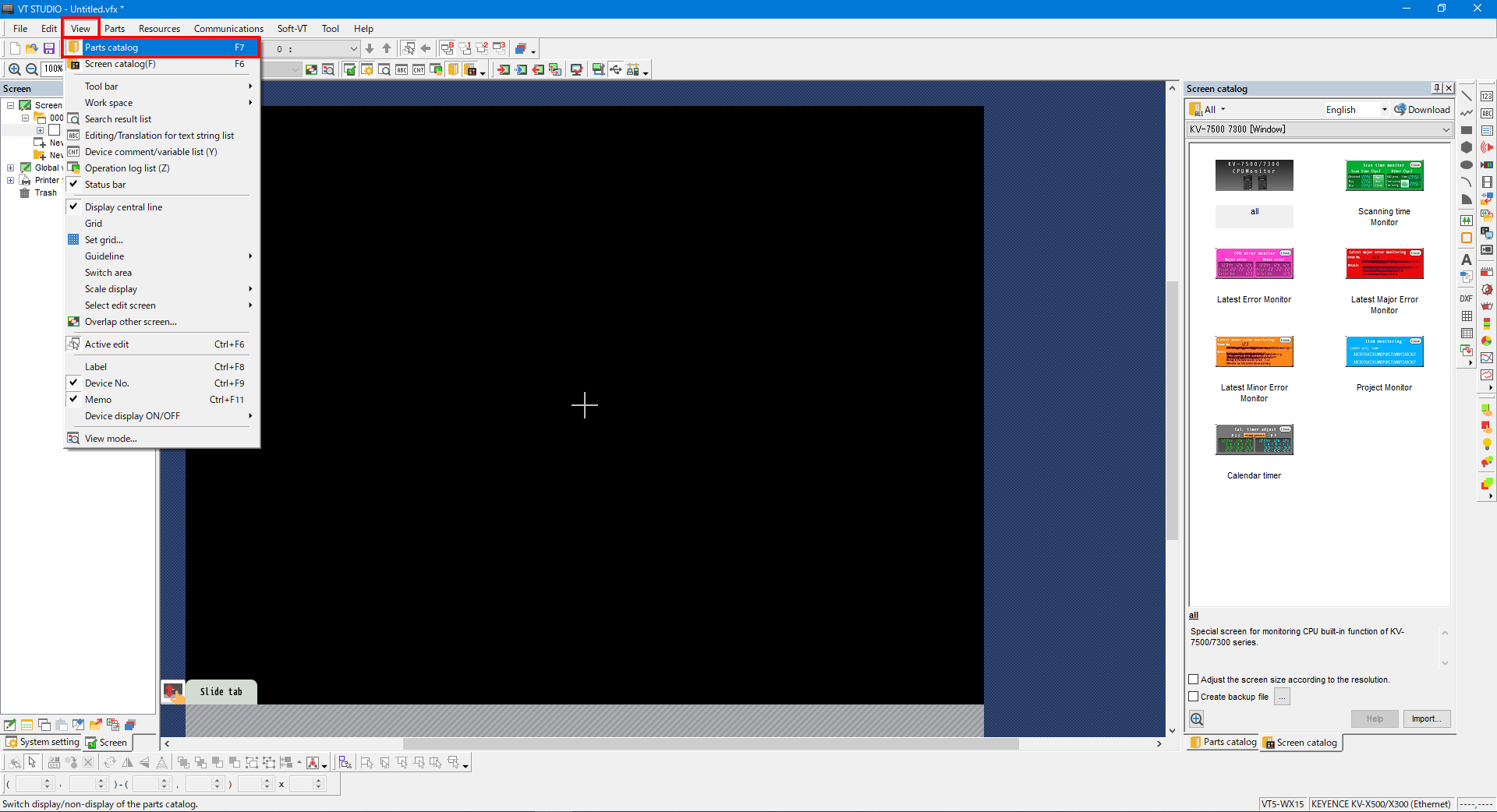Select the Latest Error Monitor thumbnail

point(1254,264)
